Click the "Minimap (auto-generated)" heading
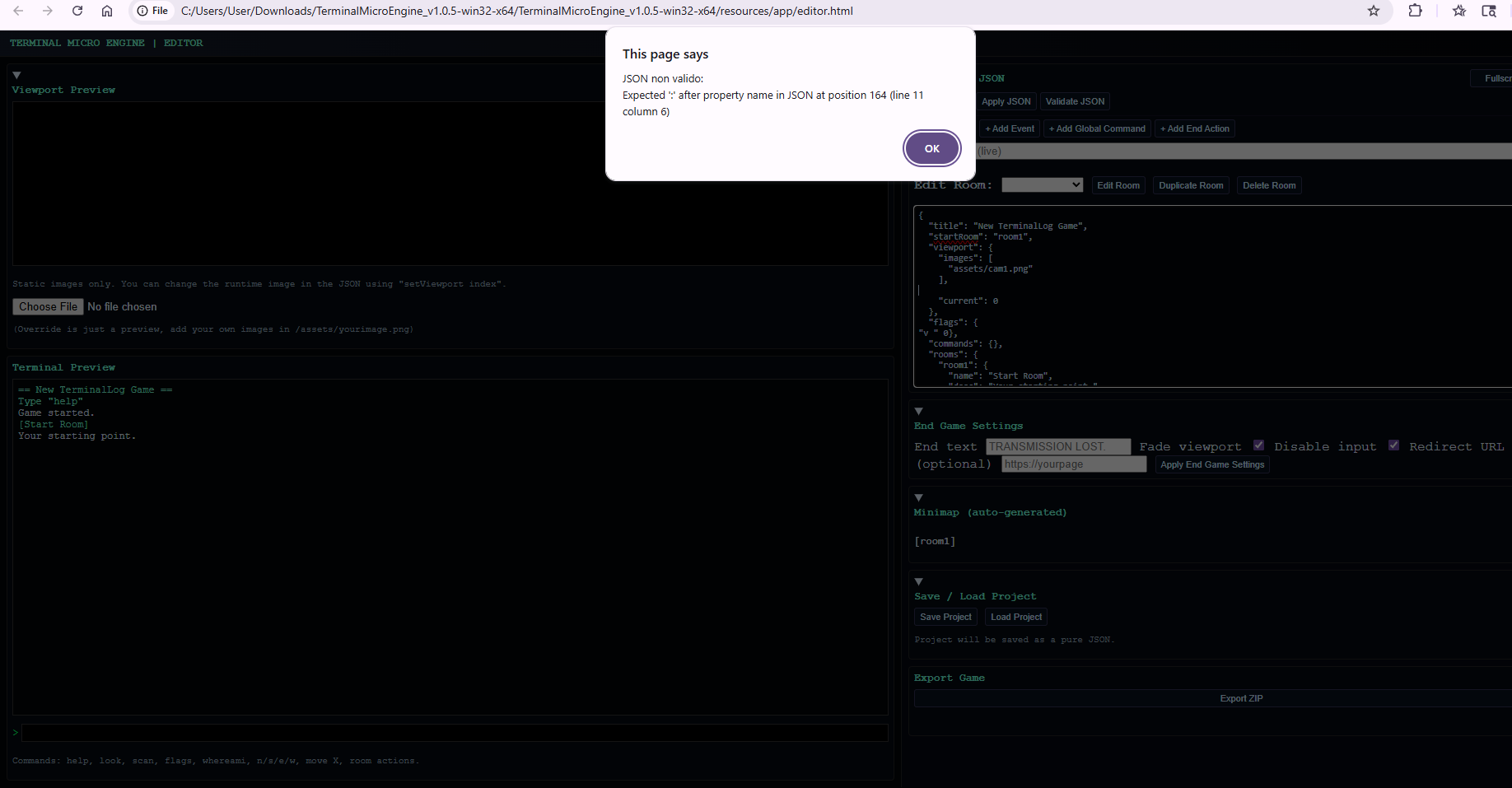Screen dimensions: 1512x788 tap(990, 512)
